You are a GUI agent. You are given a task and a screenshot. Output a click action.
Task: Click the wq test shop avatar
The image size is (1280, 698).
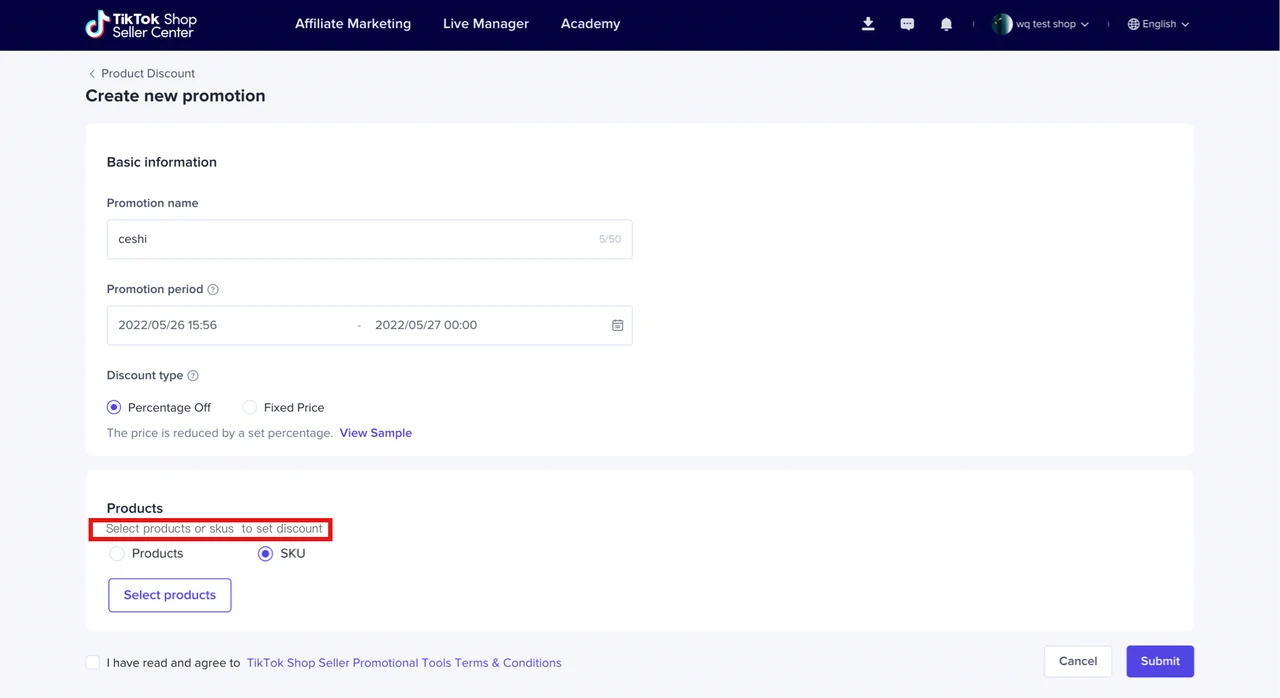click(1001, 24)
